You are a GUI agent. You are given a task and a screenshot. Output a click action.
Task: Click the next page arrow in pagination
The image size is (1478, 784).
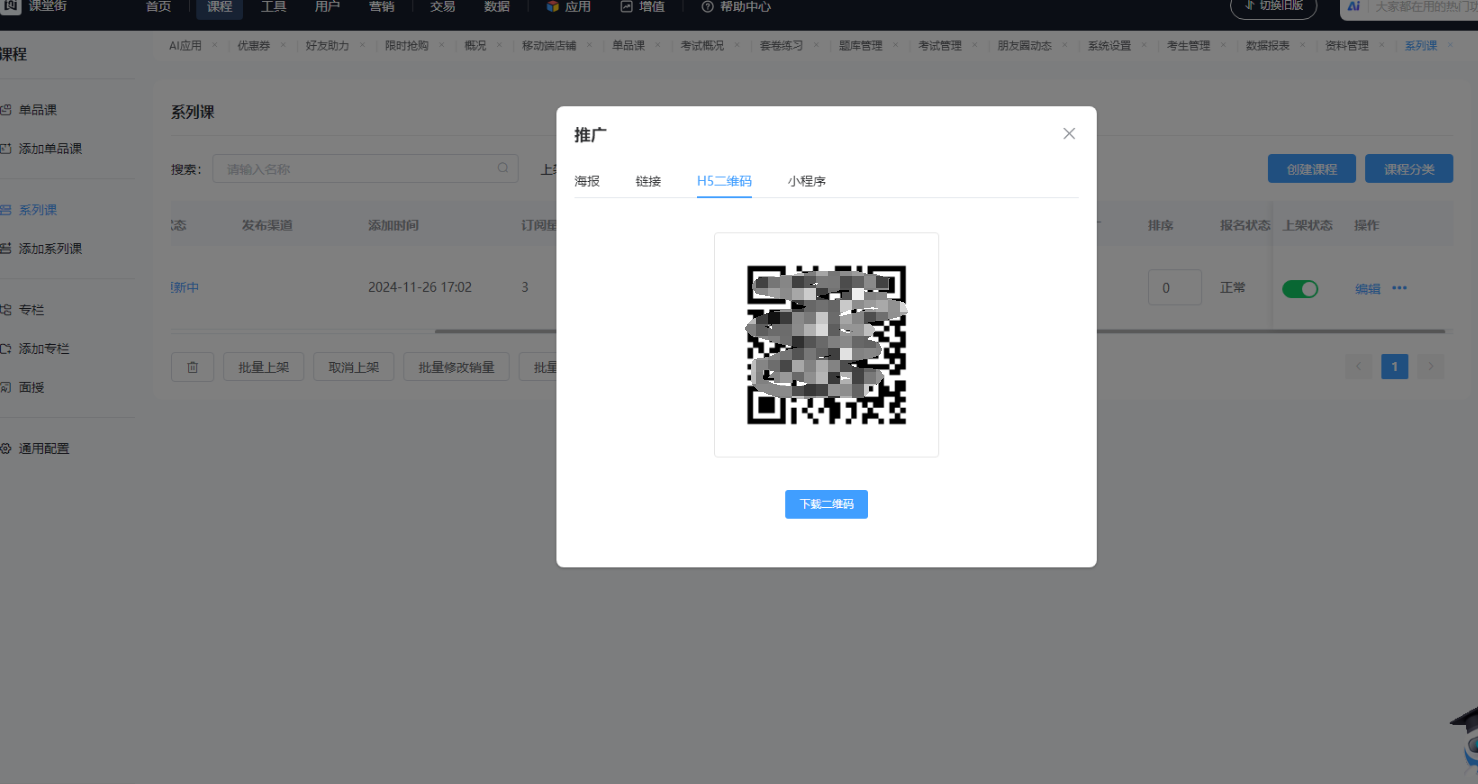click(x=1431, y=367)
